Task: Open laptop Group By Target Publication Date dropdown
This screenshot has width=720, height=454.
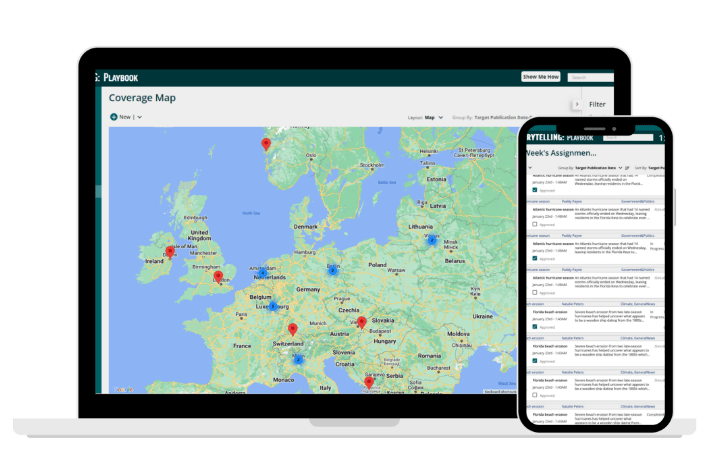Action: pyautogui.click(x=492, y=118)
